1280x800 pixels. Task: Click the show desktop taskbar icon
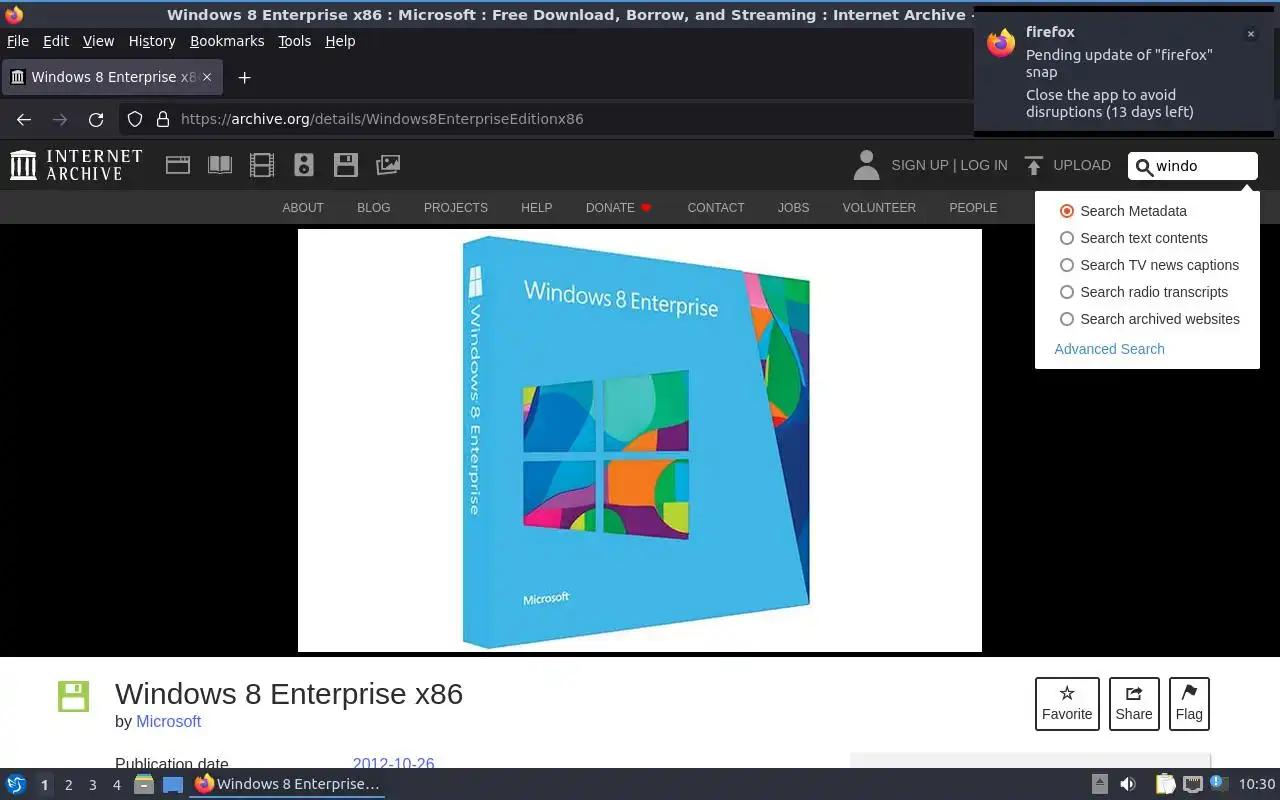pyautogui.click(x=173, y=784)
